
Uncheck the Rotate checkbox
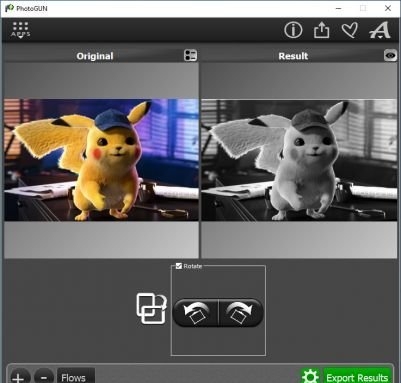coord(179,266)
